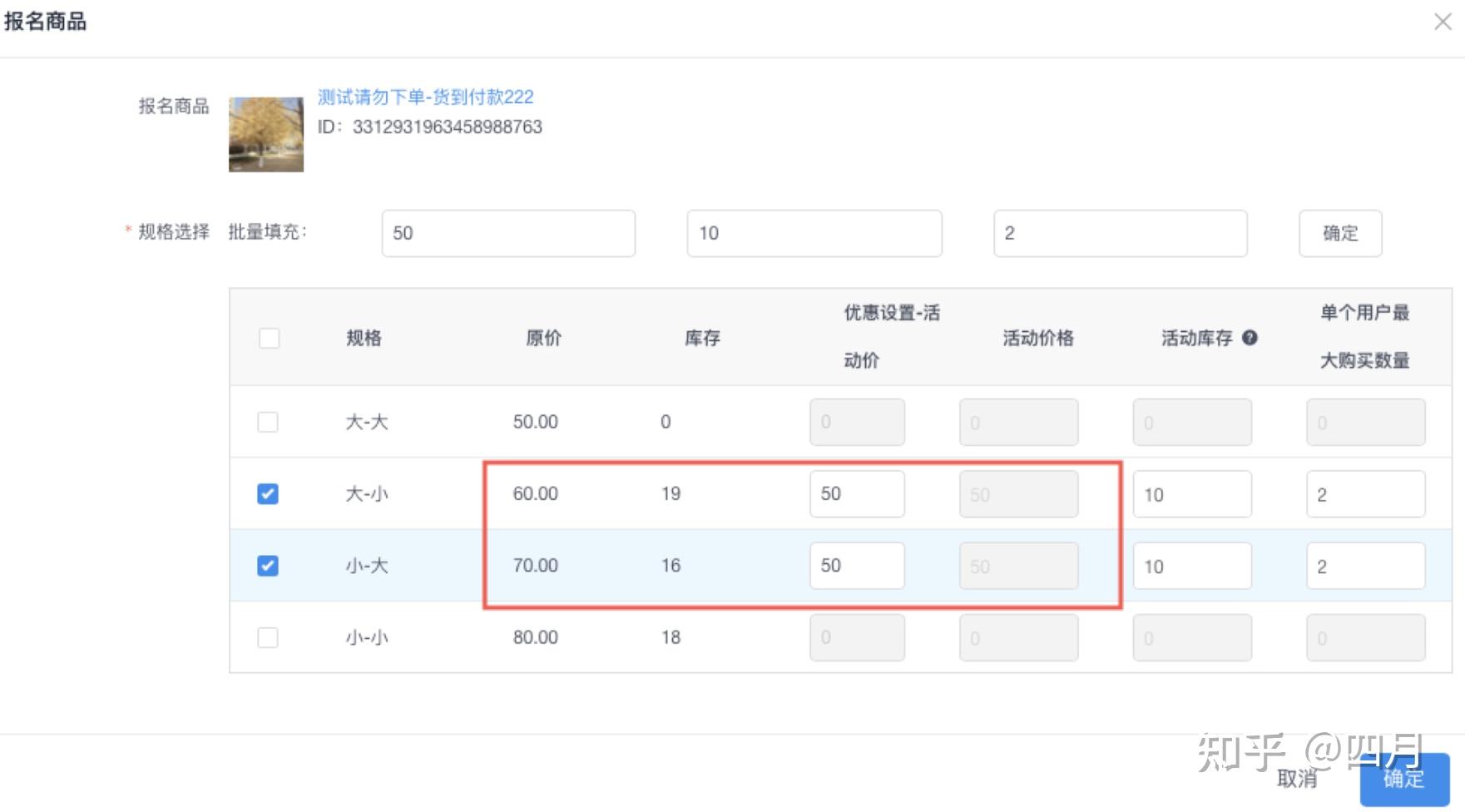The image size is (1465, 812).
Task: Uncheck the 小-大 row checkbox
Action: [x=268, y=566]
